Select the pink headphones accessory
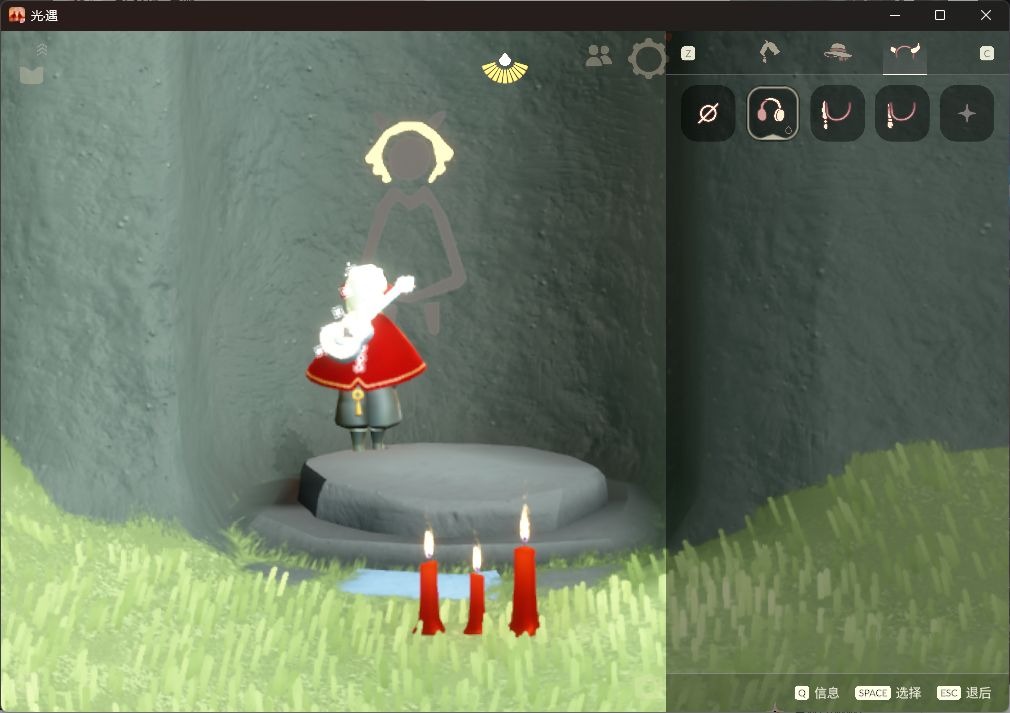Screen dimensions: 1010x713 (772, 113)
